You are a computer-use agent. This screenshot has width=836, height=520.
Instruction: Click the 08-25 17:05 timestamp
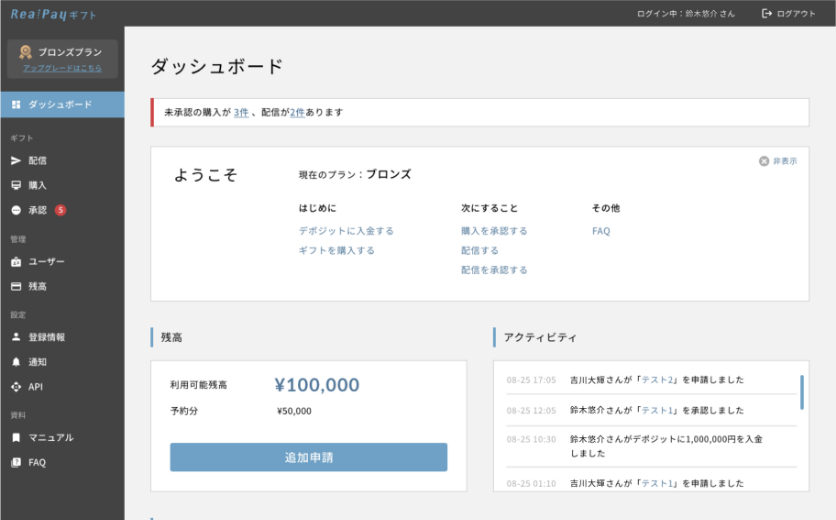pyautogui.click(x=531, y=380)
